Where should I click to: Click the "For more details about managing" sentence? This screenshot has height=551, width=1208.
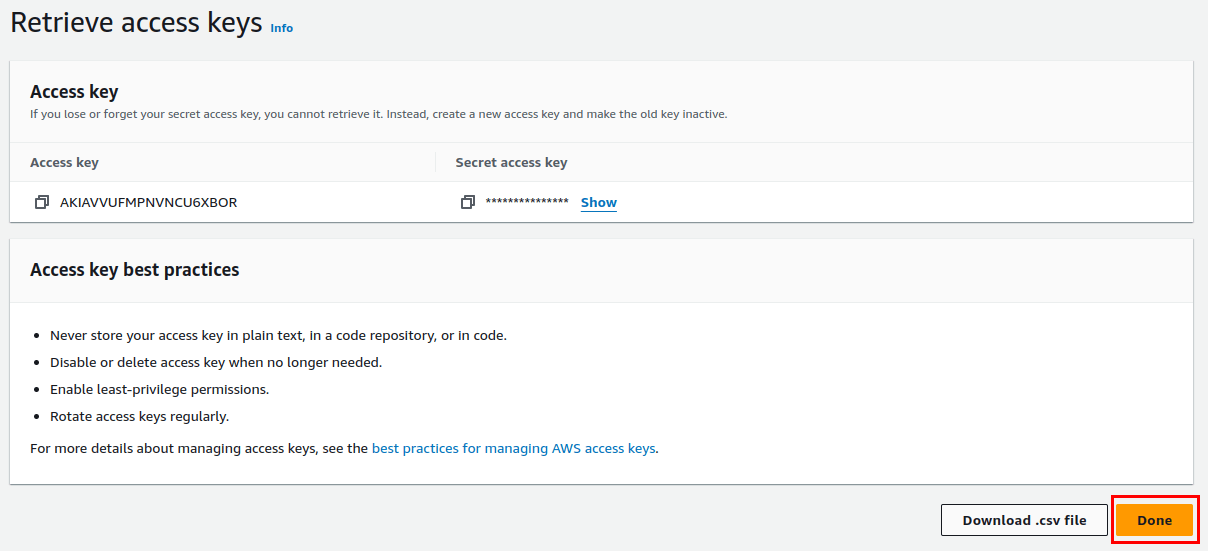(x=200, y=449)
